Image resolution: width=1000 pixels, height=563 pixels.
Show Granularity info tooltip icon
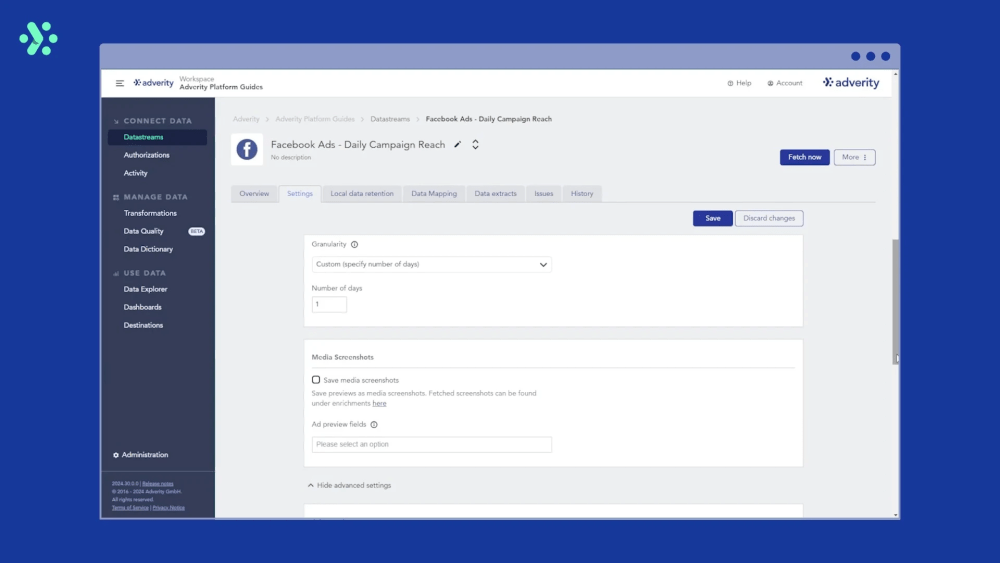coord(355,244)
